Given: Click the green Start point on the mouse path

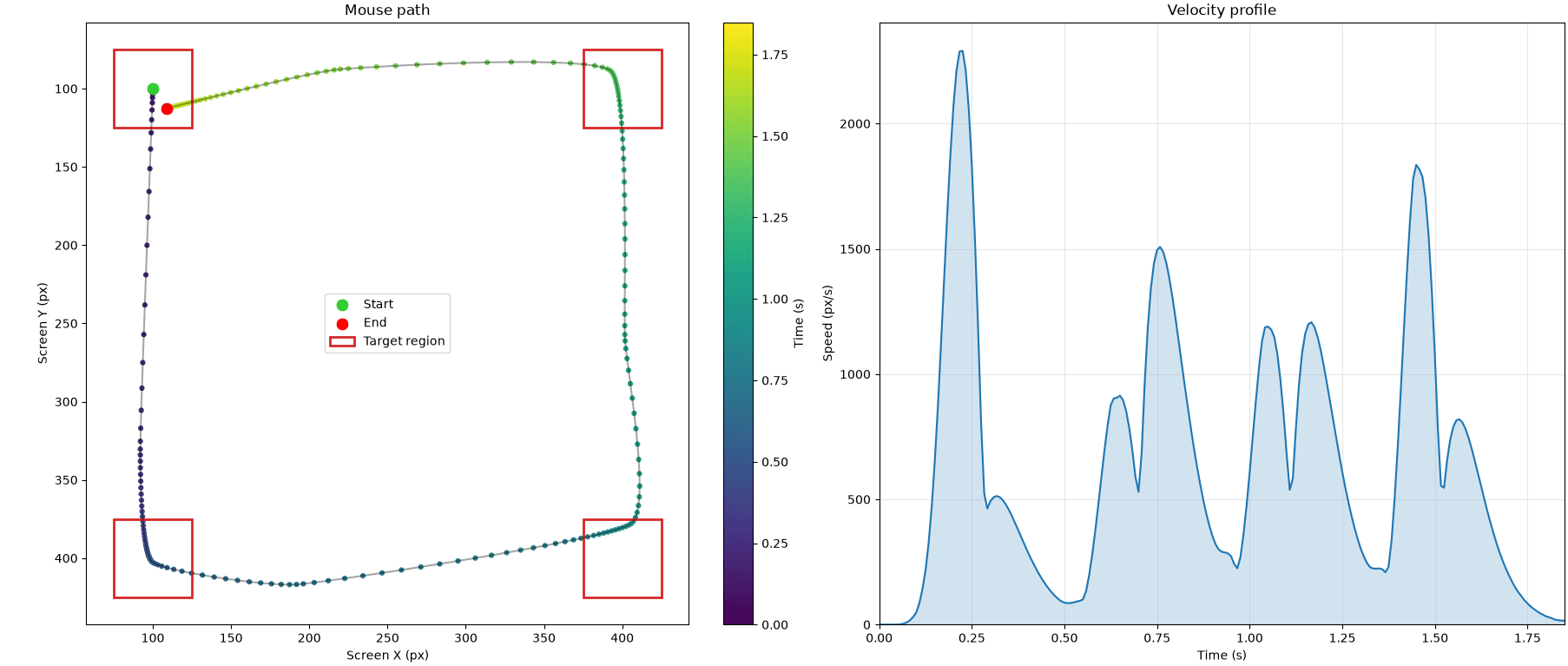Looking at the screenshot, I should point(153,89).
